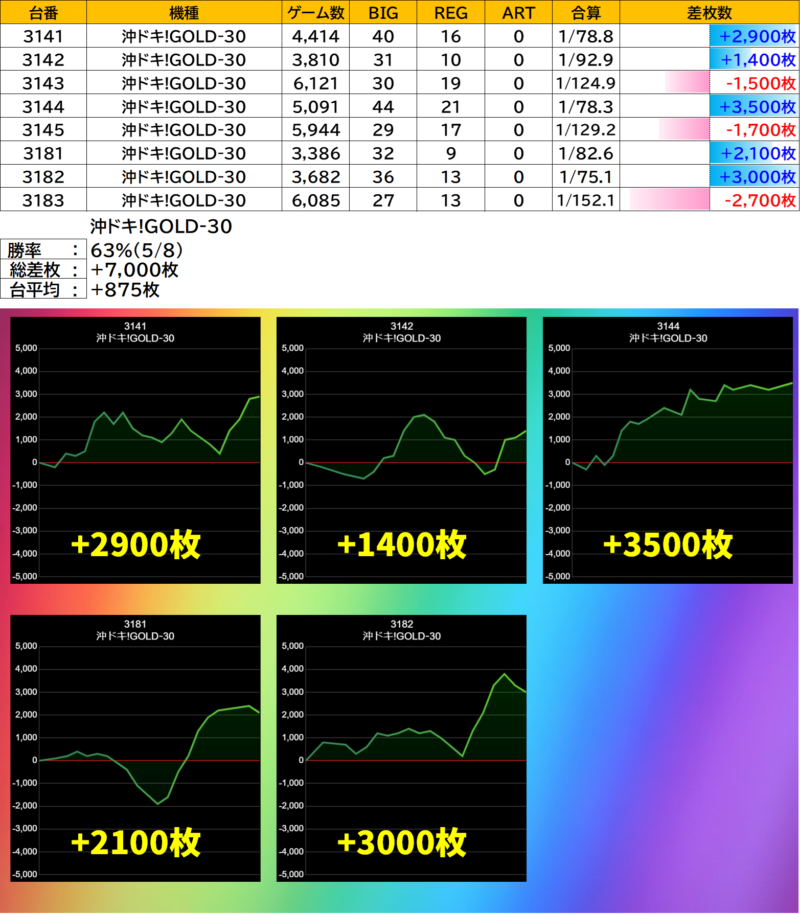View the slump graph for machine 3181
Viewport: 800px width, 914px height.
[135, 748]
